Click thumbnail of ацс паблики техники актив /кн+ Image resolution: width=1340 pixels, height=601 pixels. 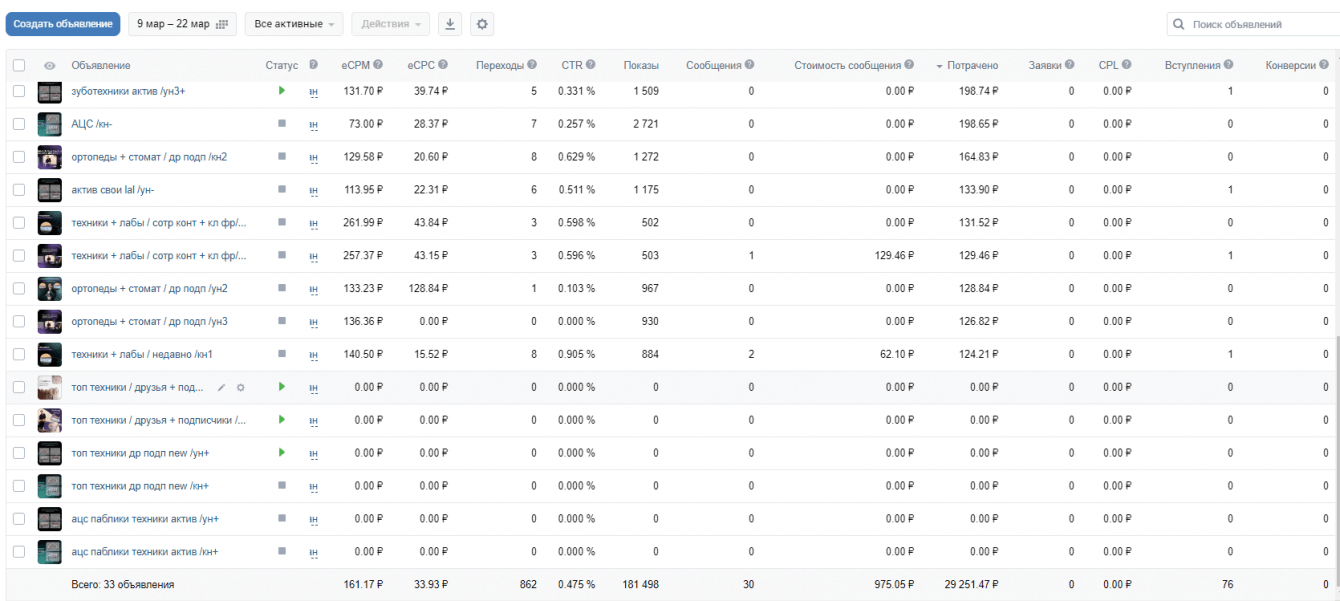pos(50,552)
